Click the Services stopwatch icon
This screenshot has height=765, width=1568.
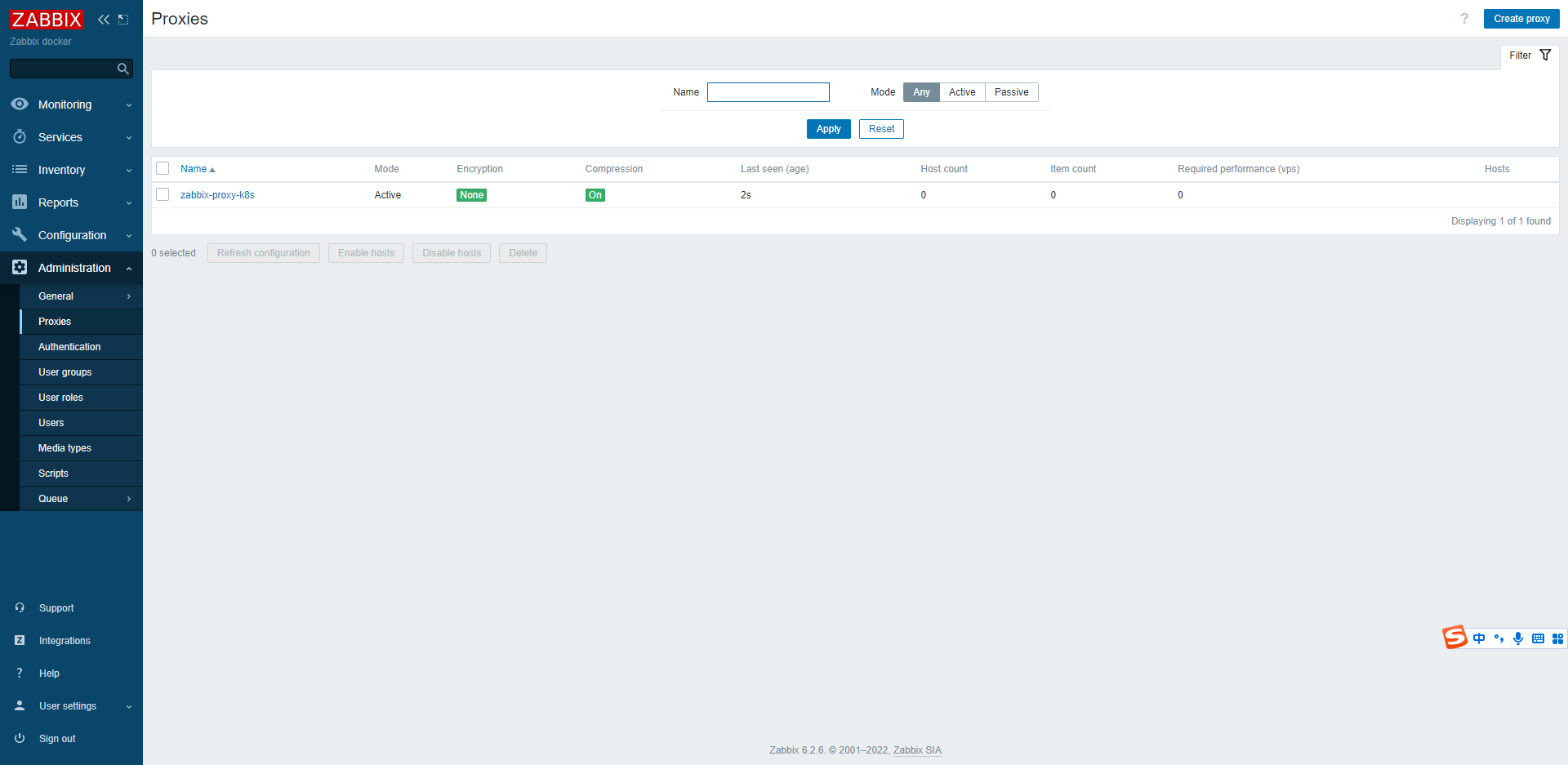[20, 136]
